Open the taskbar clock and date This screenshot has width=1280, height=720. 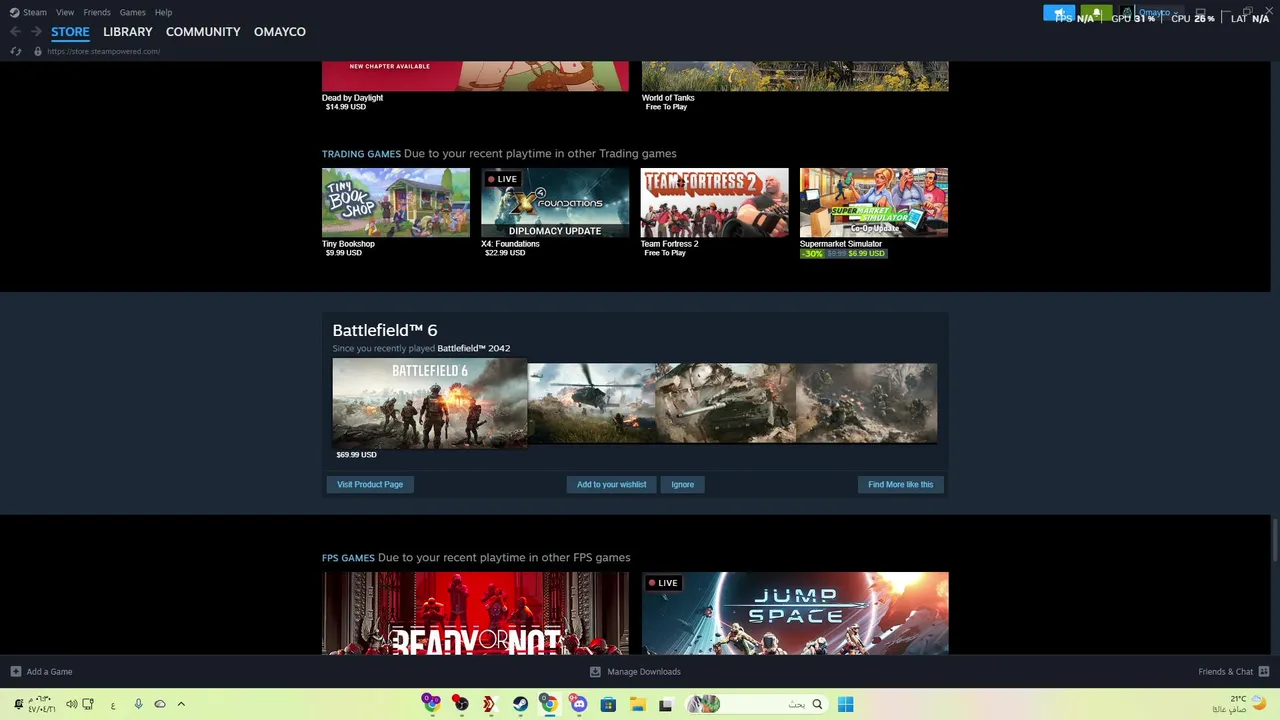pos(40,704)
